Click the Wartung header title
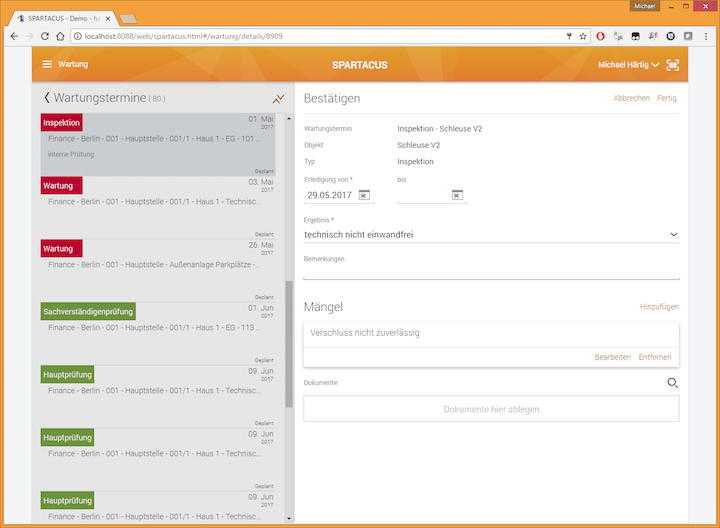 (73, 64)
